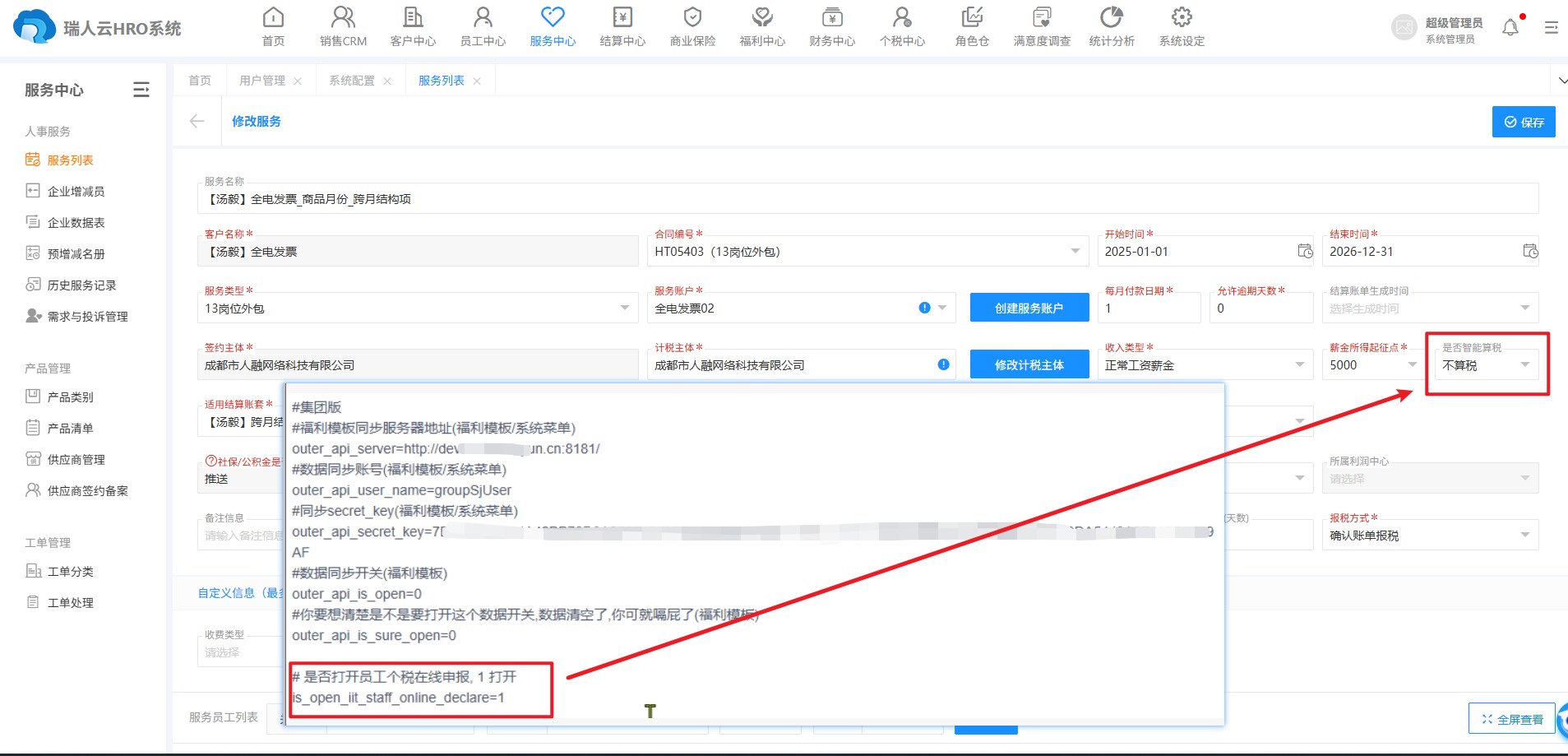Open 个税中心 module
Screen dimensions: 1568x756
tap(902, 26)
